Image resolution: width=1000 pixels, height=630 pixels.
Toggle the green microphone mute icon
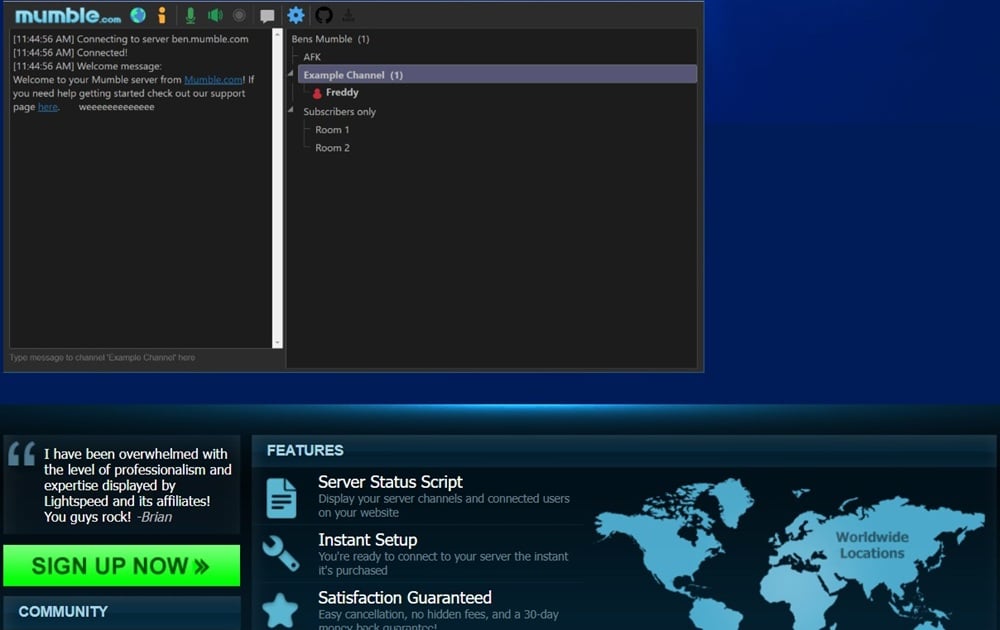(190, 15)
